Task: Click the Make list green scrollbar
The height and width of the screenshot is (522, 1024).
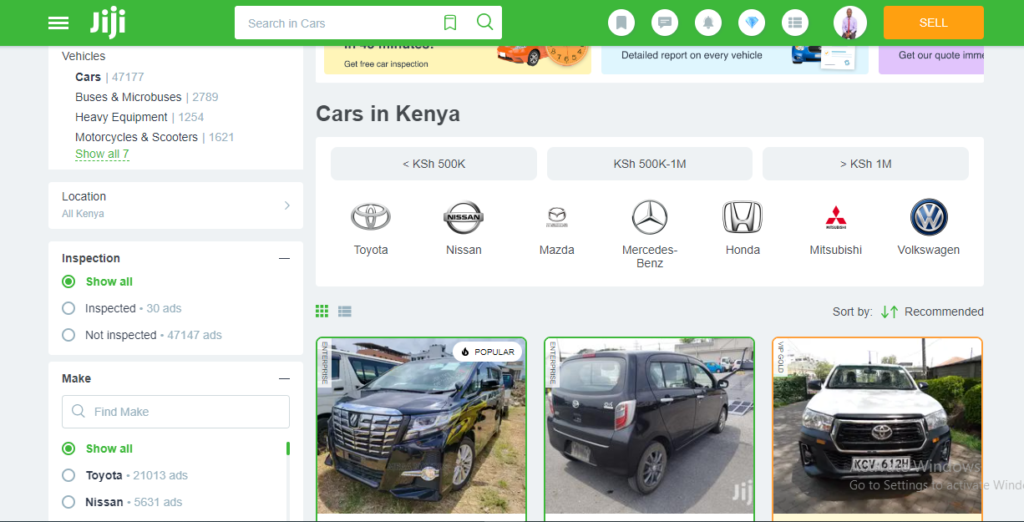Action: (x=288, y=449)
